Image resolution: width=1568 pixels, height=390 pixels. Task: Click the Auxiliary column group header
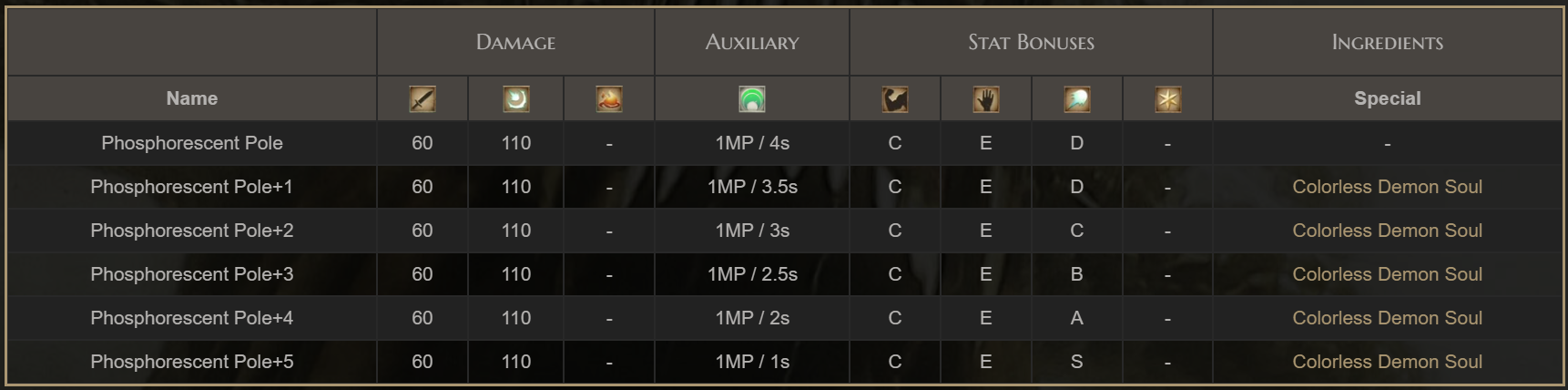(752, 42)
